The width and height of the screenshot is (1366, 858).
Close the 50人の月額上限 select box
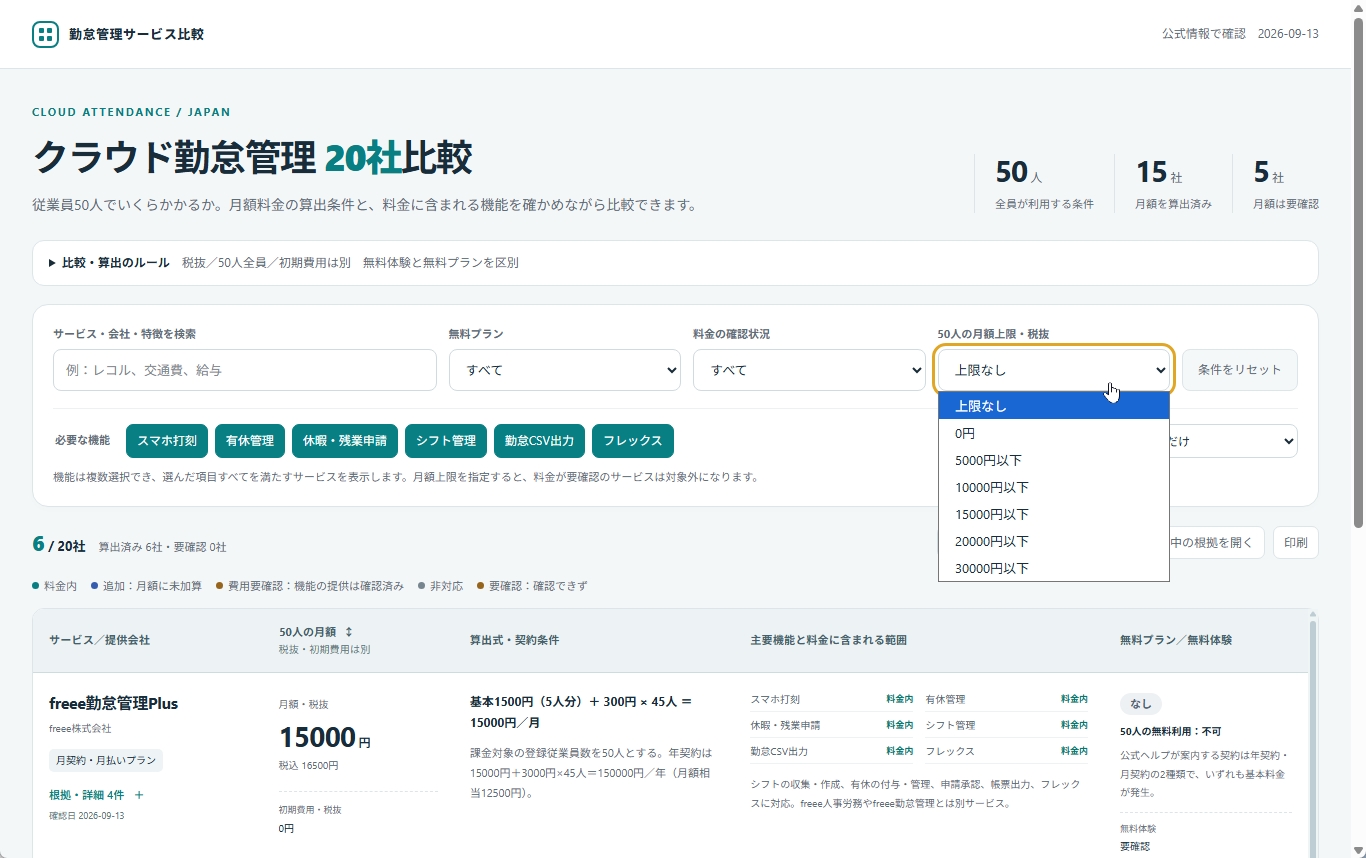(x=1054, y=370)
